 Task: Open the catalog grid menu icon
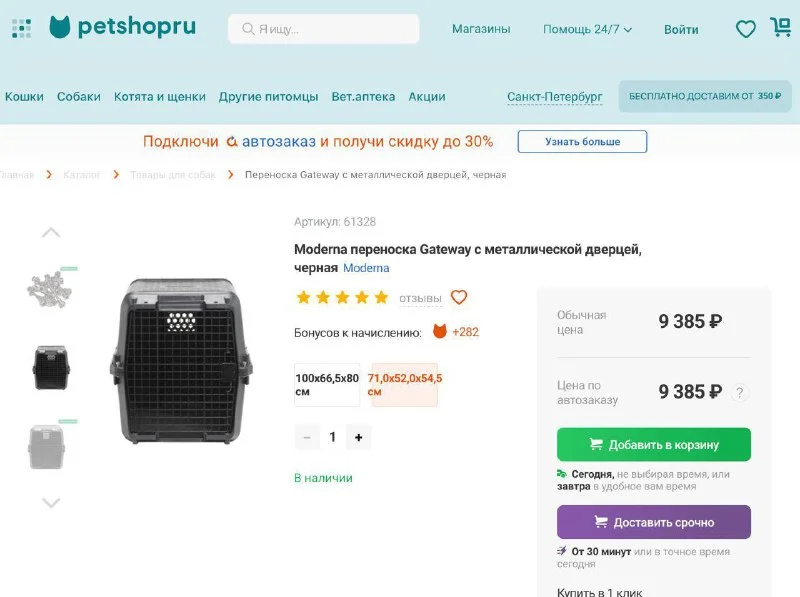21,28
